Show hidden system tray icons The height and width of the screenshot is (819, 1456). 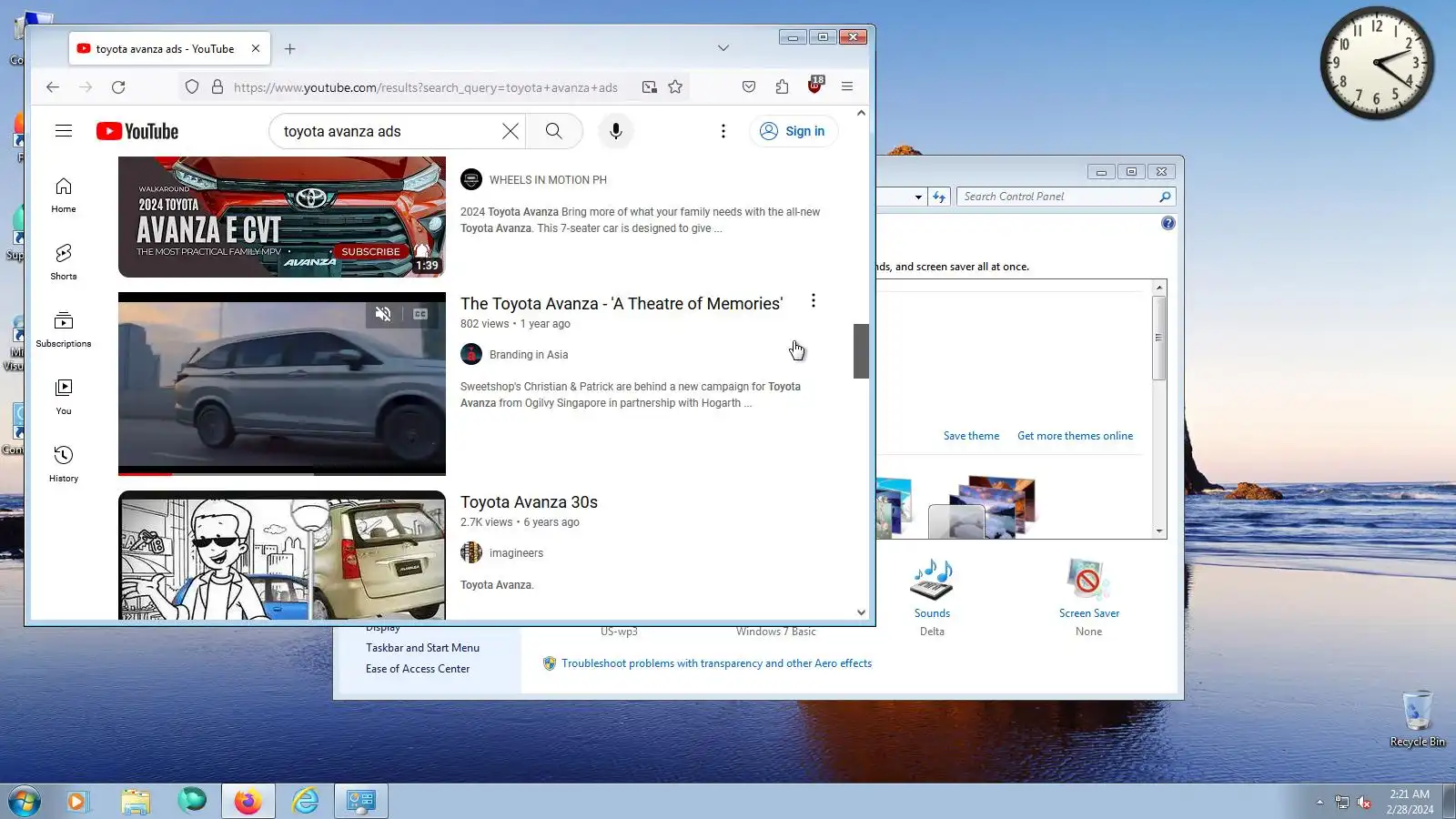coord(1319,802)
